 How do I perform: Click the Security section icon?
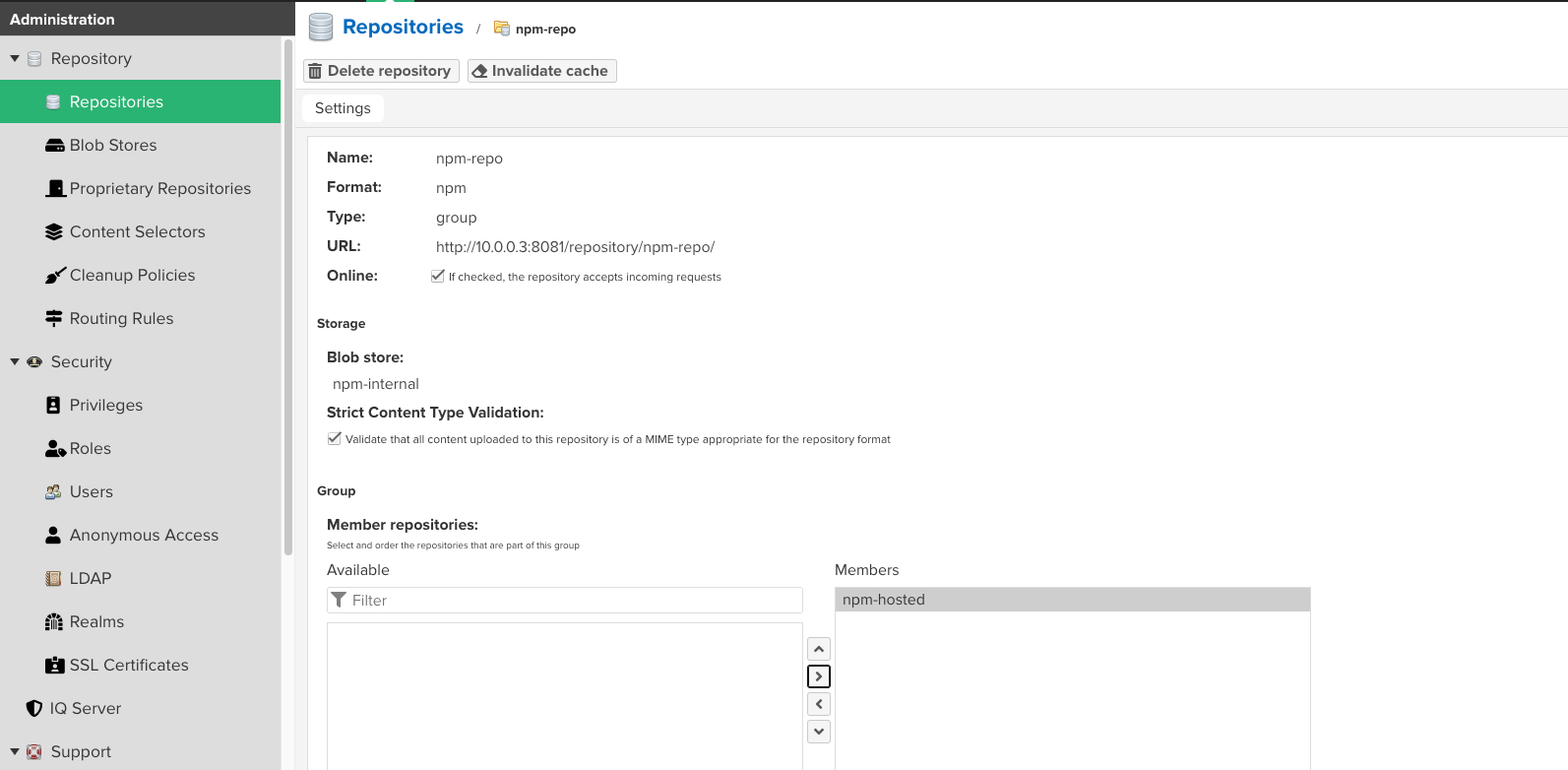tap(34, 361)
